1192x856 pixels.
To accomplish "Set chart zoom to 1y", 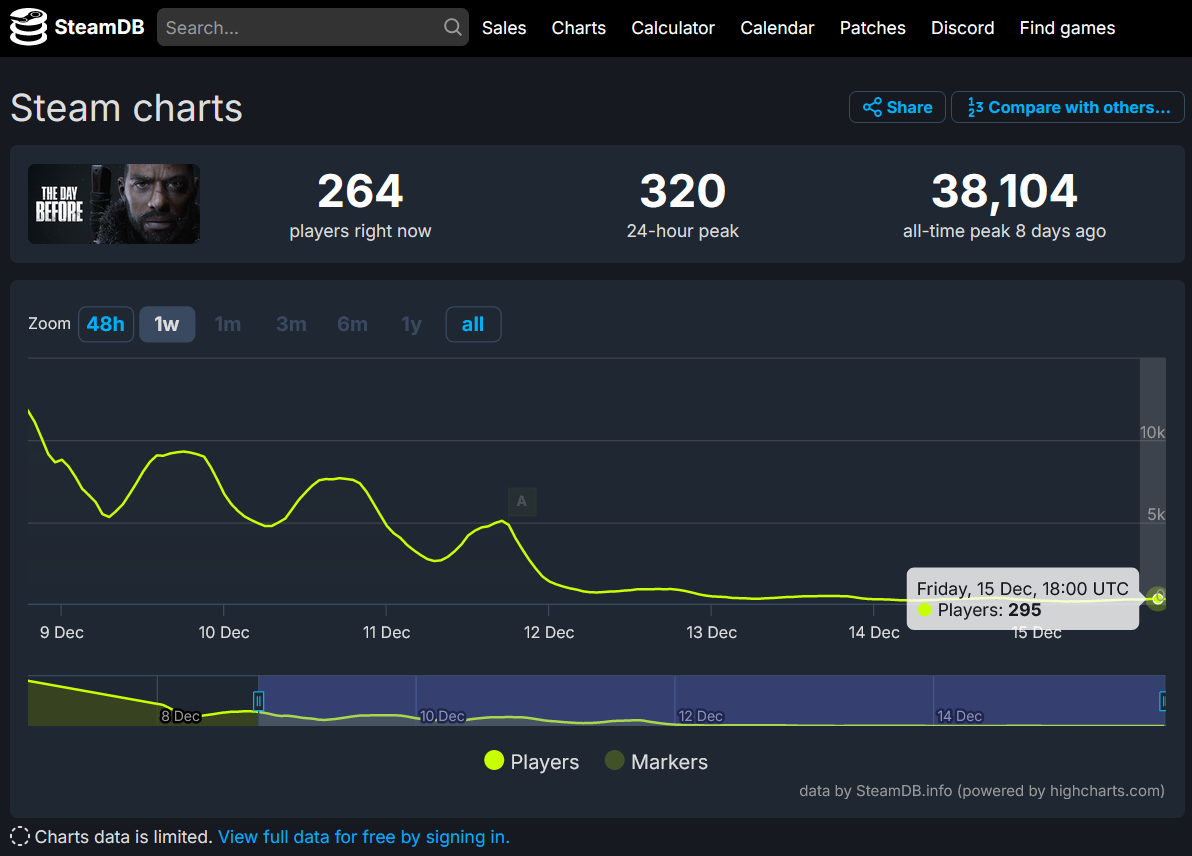I will [x=411, y=325].
